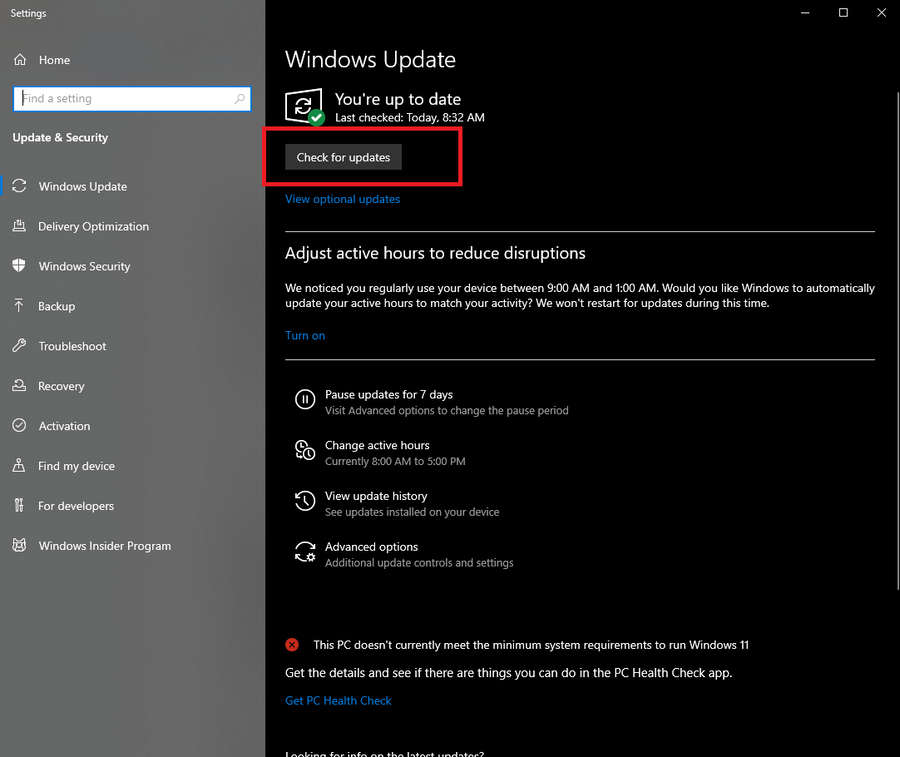
Task: Click the Recovery icon in sidebar
Action: point(20,386)
